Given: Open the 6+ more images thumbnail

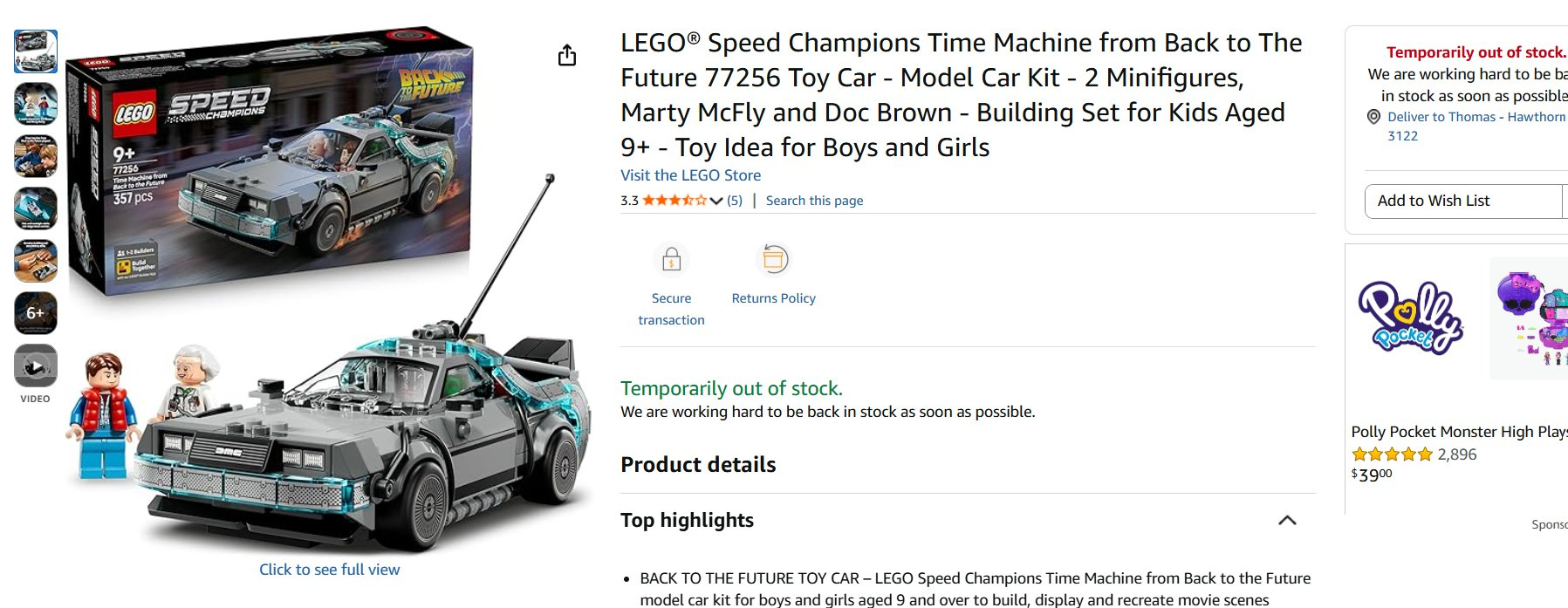Looking at the screenshot, I should pos(36,313).
